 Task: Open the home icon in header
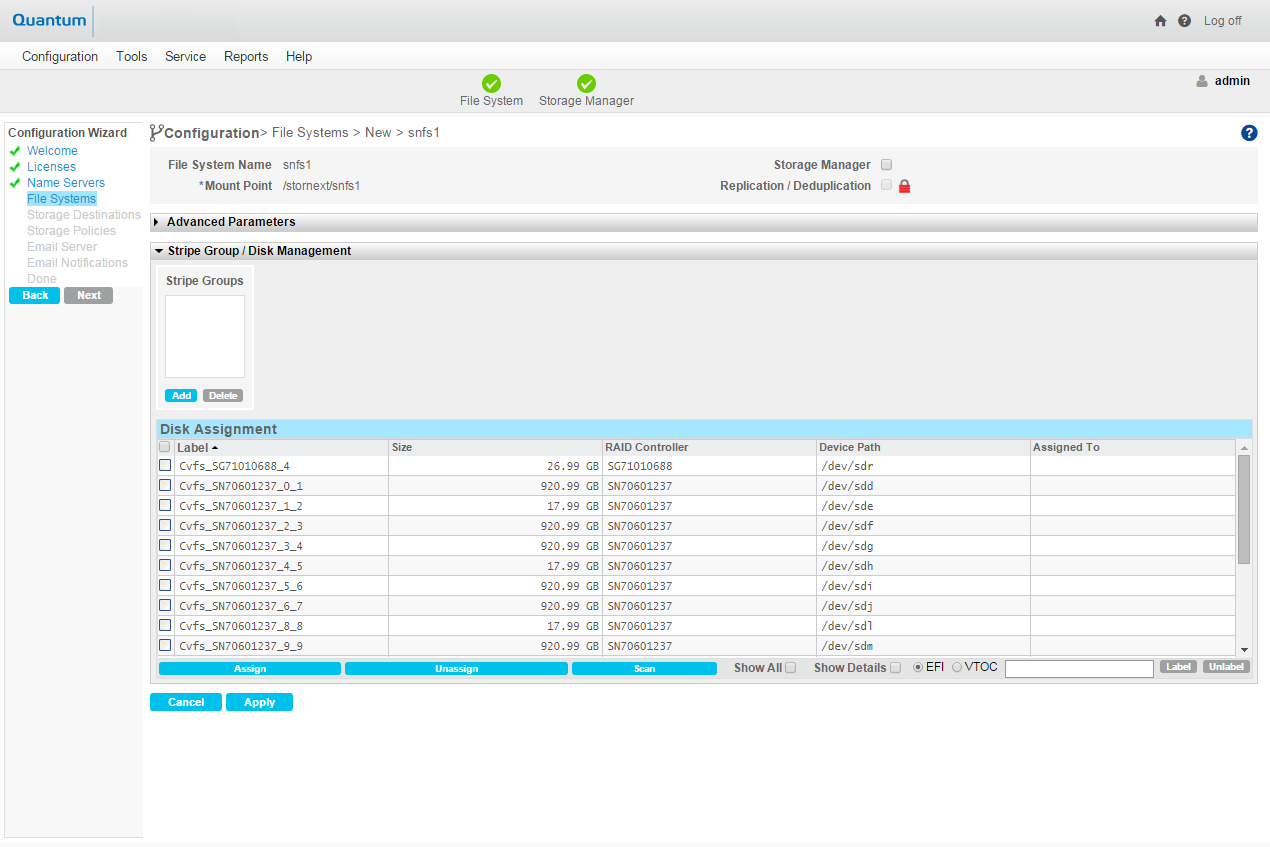click(1160, 21)
